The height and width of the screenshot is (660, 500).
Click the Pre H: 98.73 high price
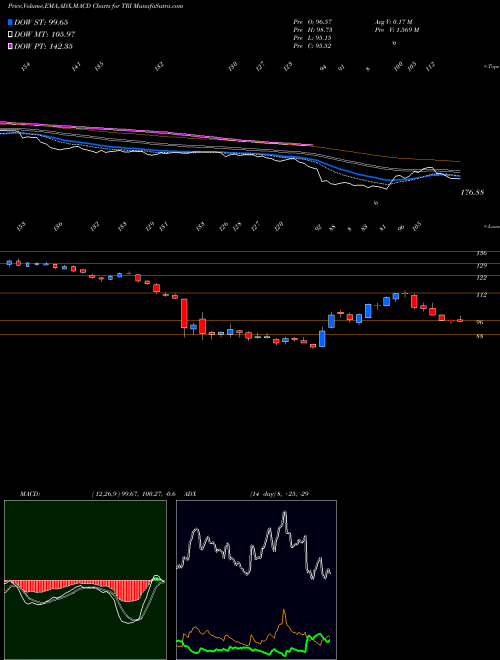click(x=312, y=30)
